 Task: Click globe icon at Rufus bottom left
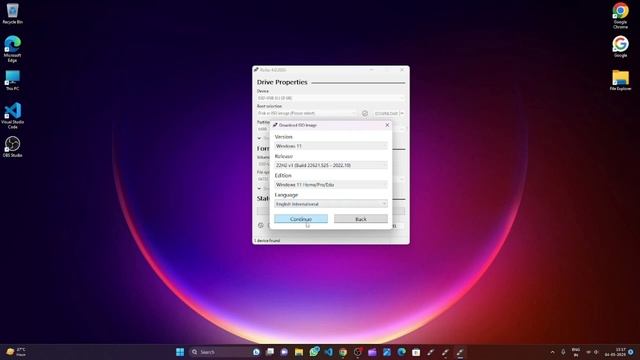click(x=261, y=225)
